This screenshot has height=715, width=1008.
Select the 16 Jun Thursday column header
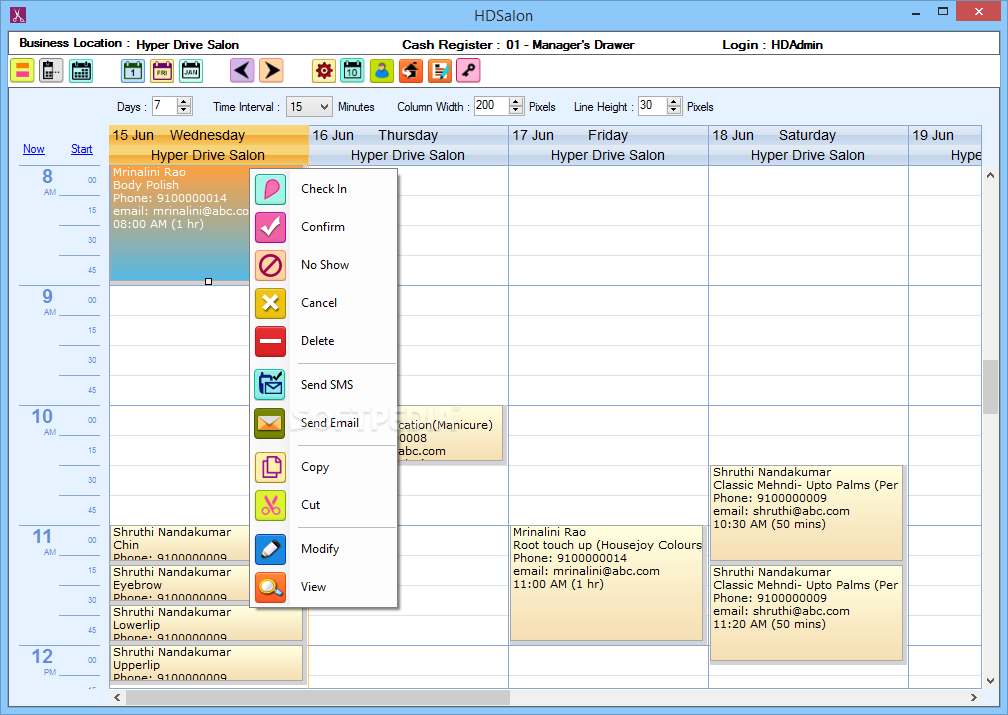[x=408, y=145]
